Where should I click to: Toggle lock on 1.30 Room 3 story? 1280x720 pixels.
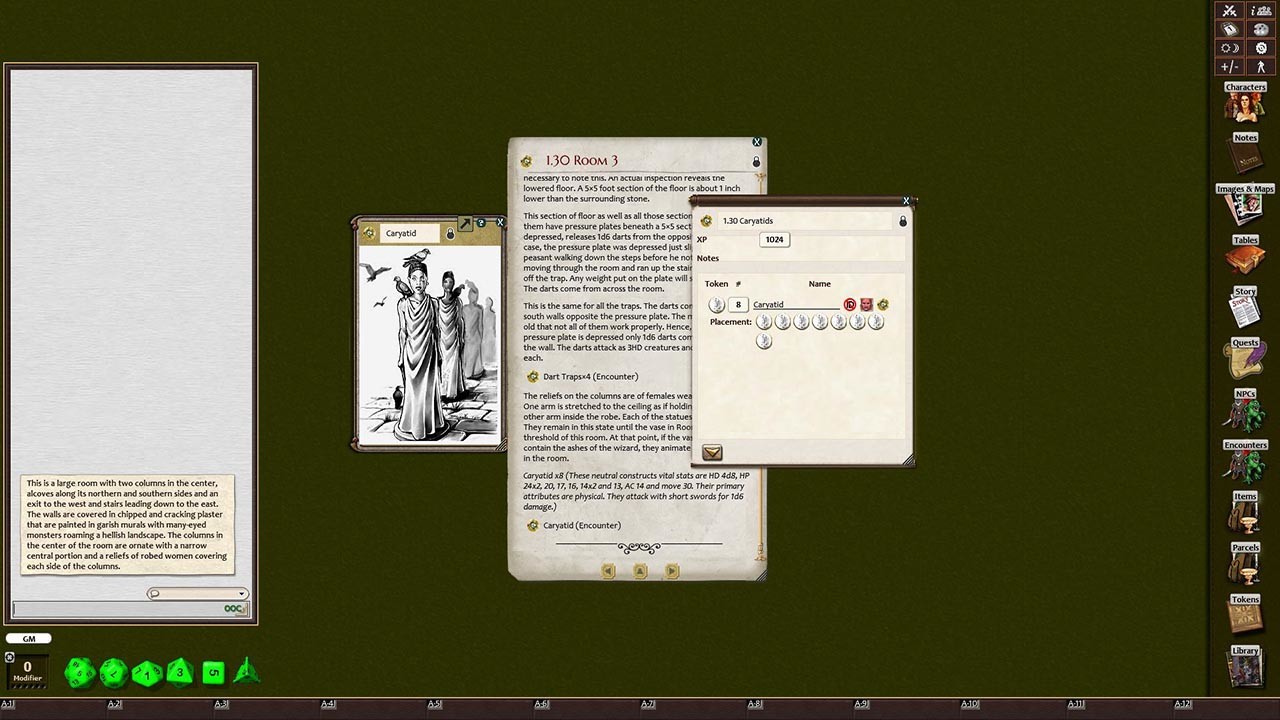click(x=756, y=161)
